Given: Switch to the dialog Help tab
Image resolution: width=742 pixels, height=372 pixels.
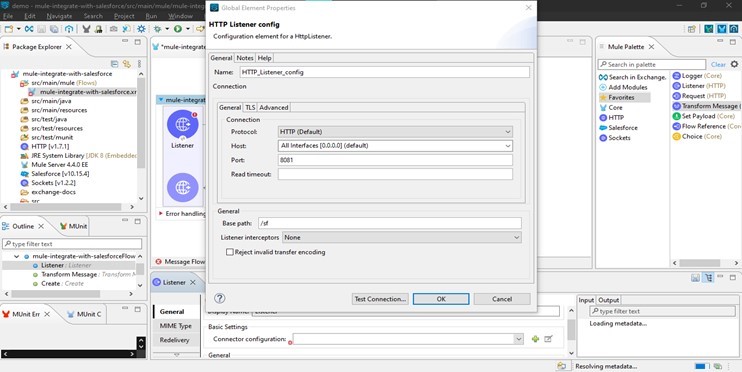Looking at the screenshot, I should 265,58.
